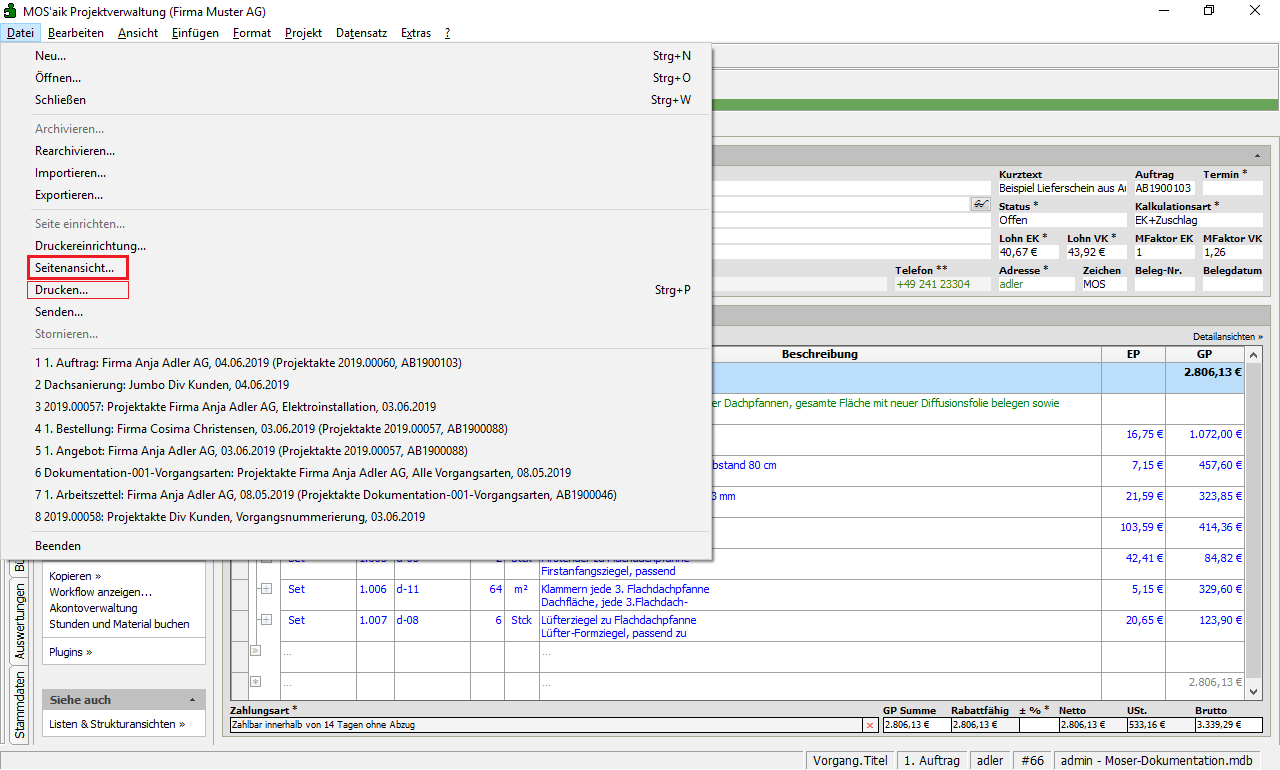Switch to the Stammdaten vertical tab

(19, 705)
